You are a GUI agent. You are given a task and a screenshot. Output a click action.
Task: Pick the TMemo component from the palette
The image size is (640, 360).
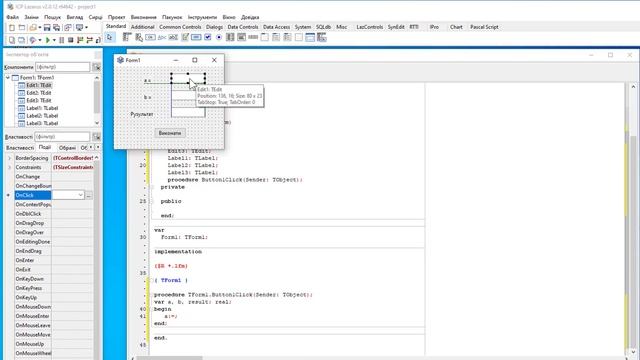pos(185,37)
